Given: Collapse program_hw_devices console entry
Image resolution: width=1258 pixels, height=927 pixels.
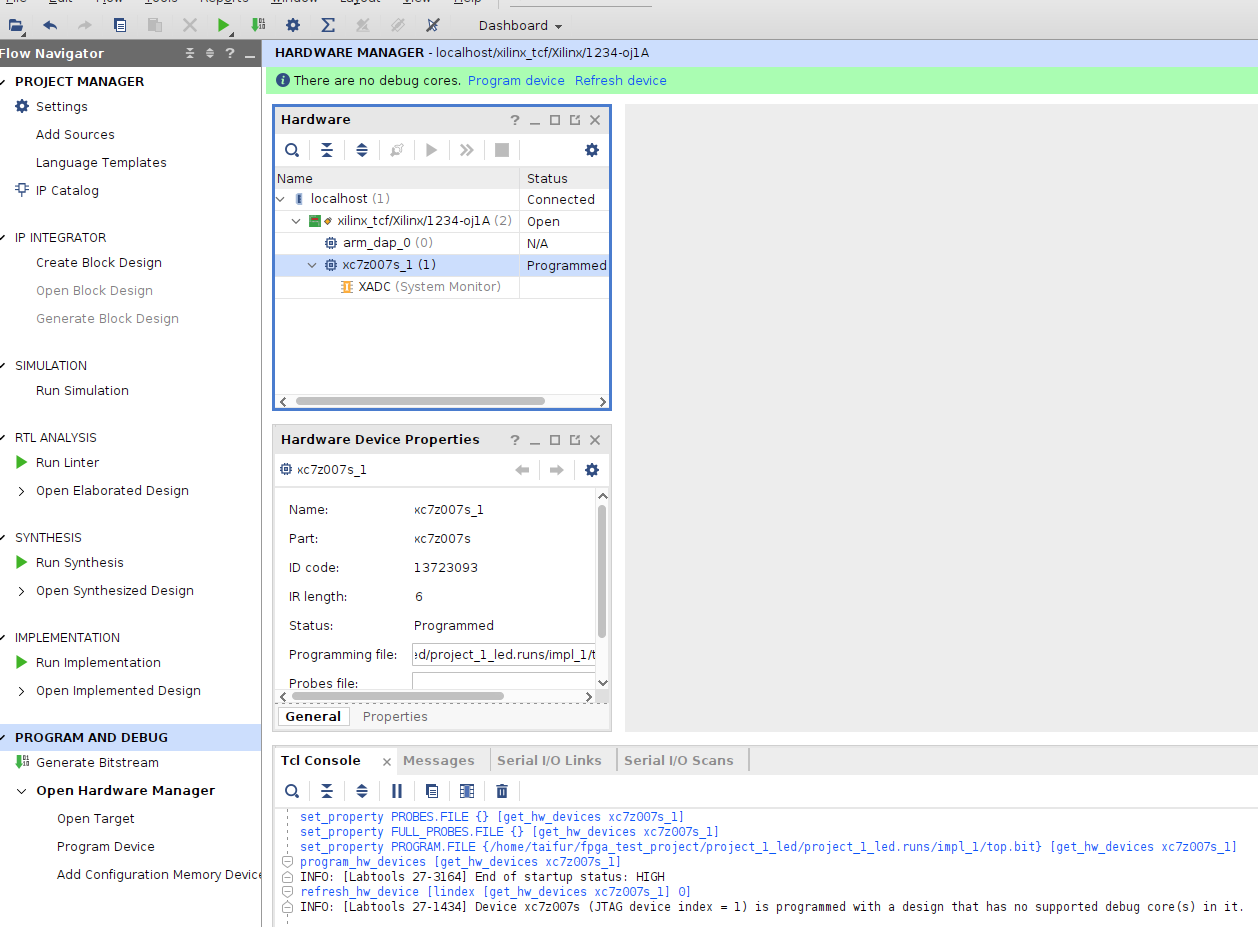Looking at the screenshot, I should point(287,862).
